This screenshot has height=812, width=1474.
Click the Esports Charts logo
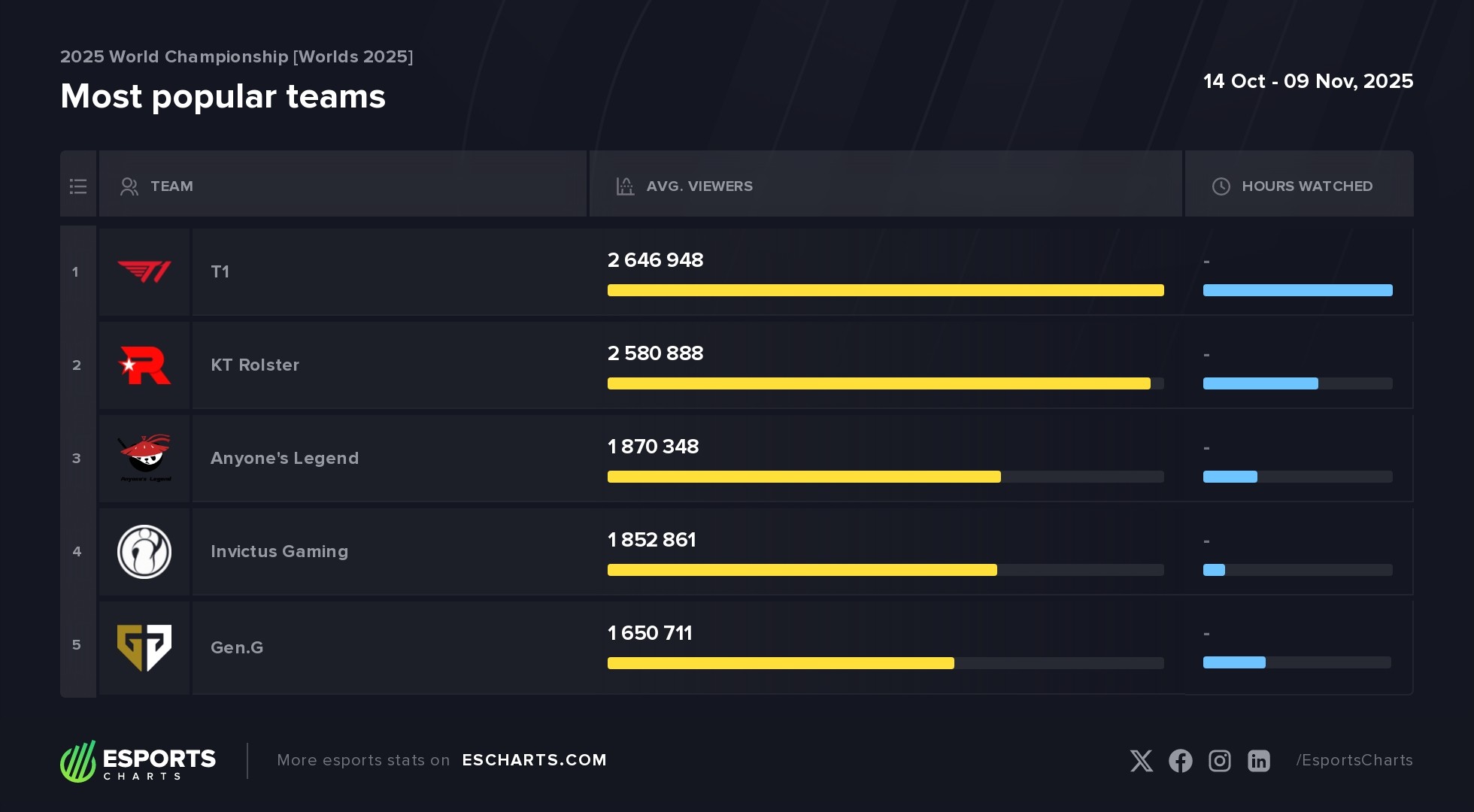138,761
